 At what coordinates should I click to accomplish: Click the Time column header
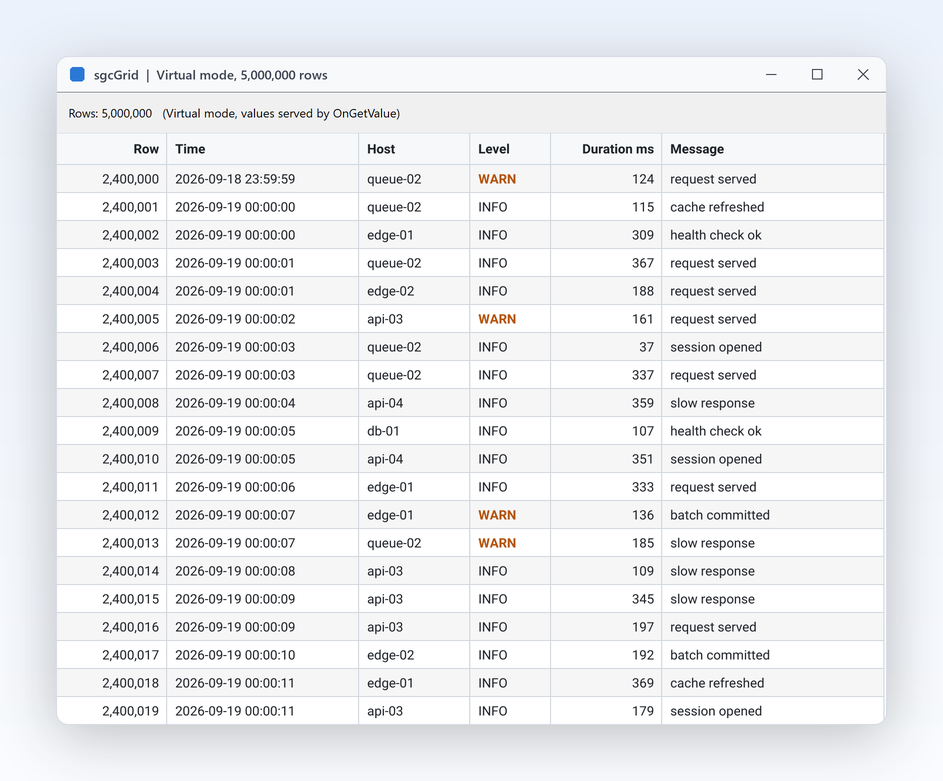pyautogui.click(x=262, y=149)
